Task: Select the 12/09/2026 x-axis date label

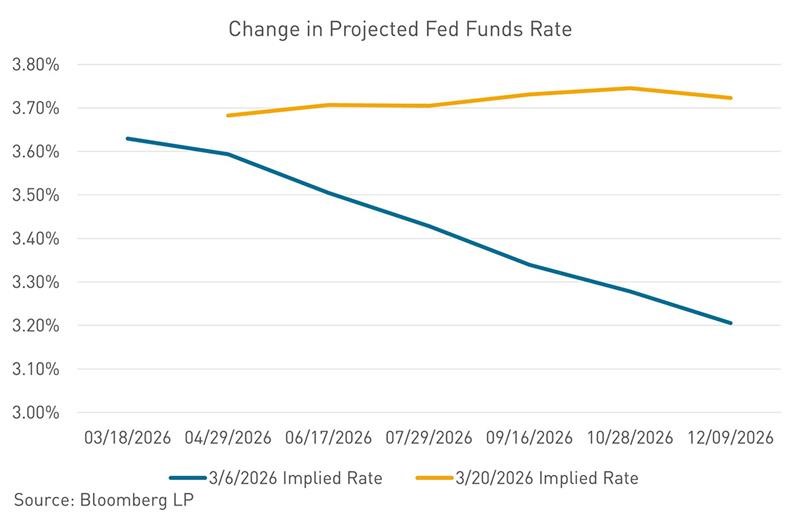Action: (x=731, y=438)
